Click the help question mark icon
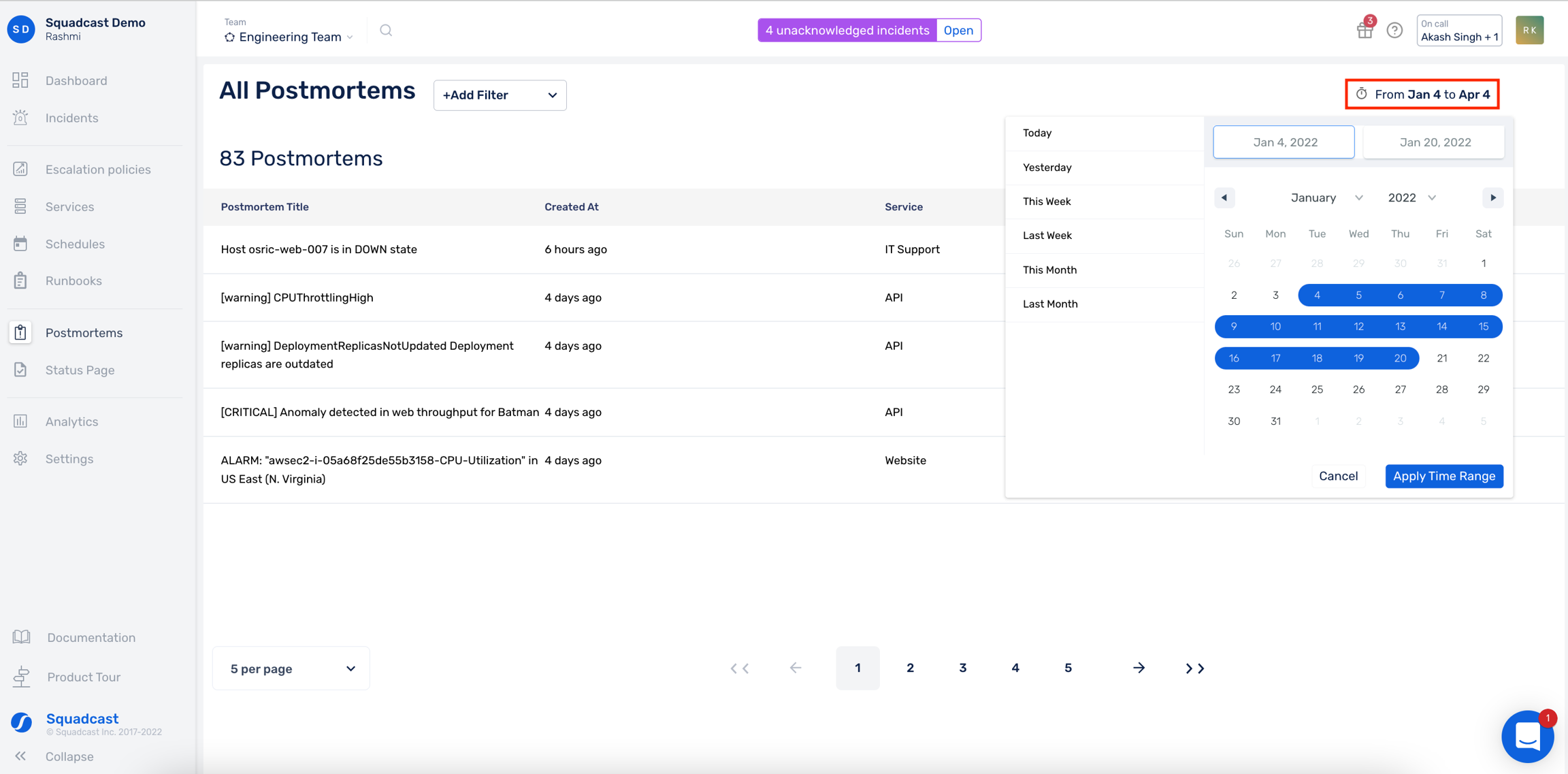 coord(1394,30)
